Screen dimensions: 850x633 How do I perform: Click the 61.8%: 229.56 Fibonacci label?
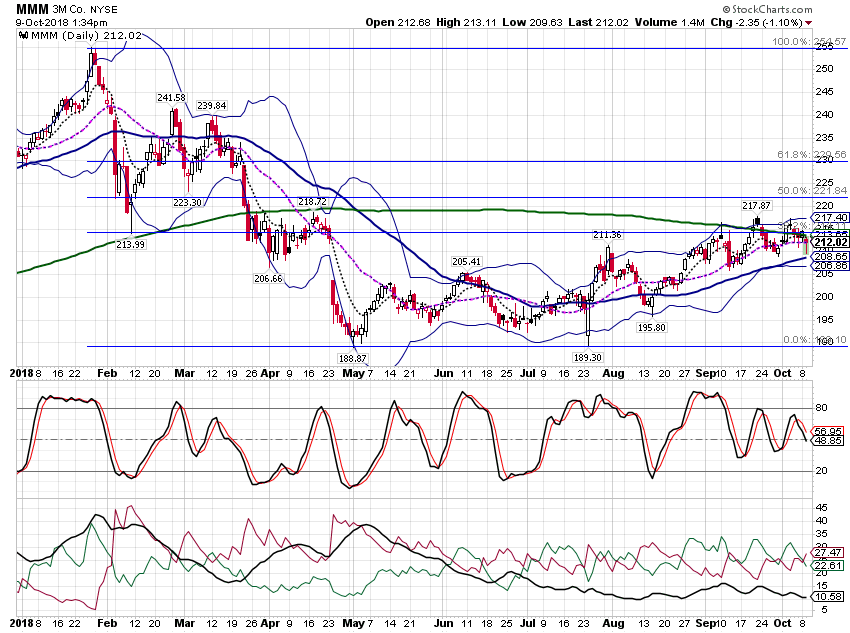coord(812,155)
